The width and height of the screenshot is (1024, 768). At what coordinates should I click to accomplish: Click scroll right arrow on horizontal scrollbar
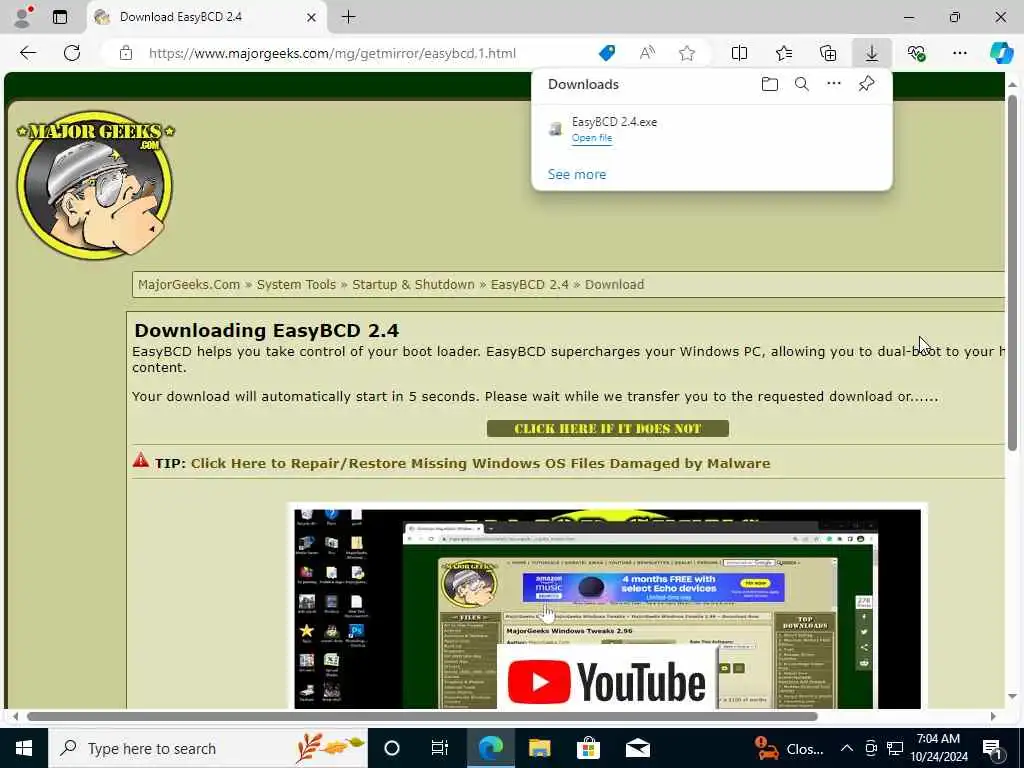(x=993, y=716)
